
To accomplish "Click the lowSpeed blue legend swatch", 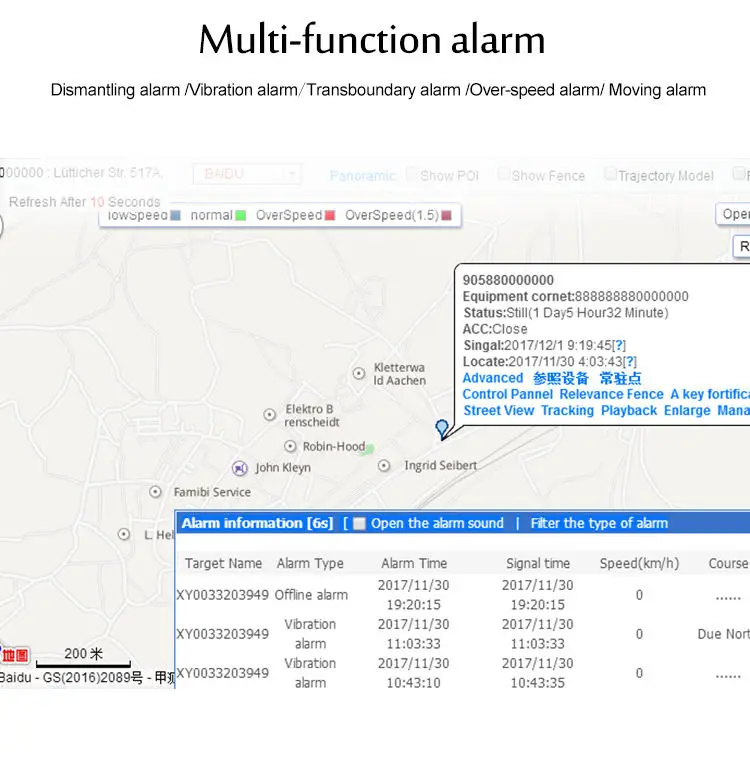I will coord(176,215).
